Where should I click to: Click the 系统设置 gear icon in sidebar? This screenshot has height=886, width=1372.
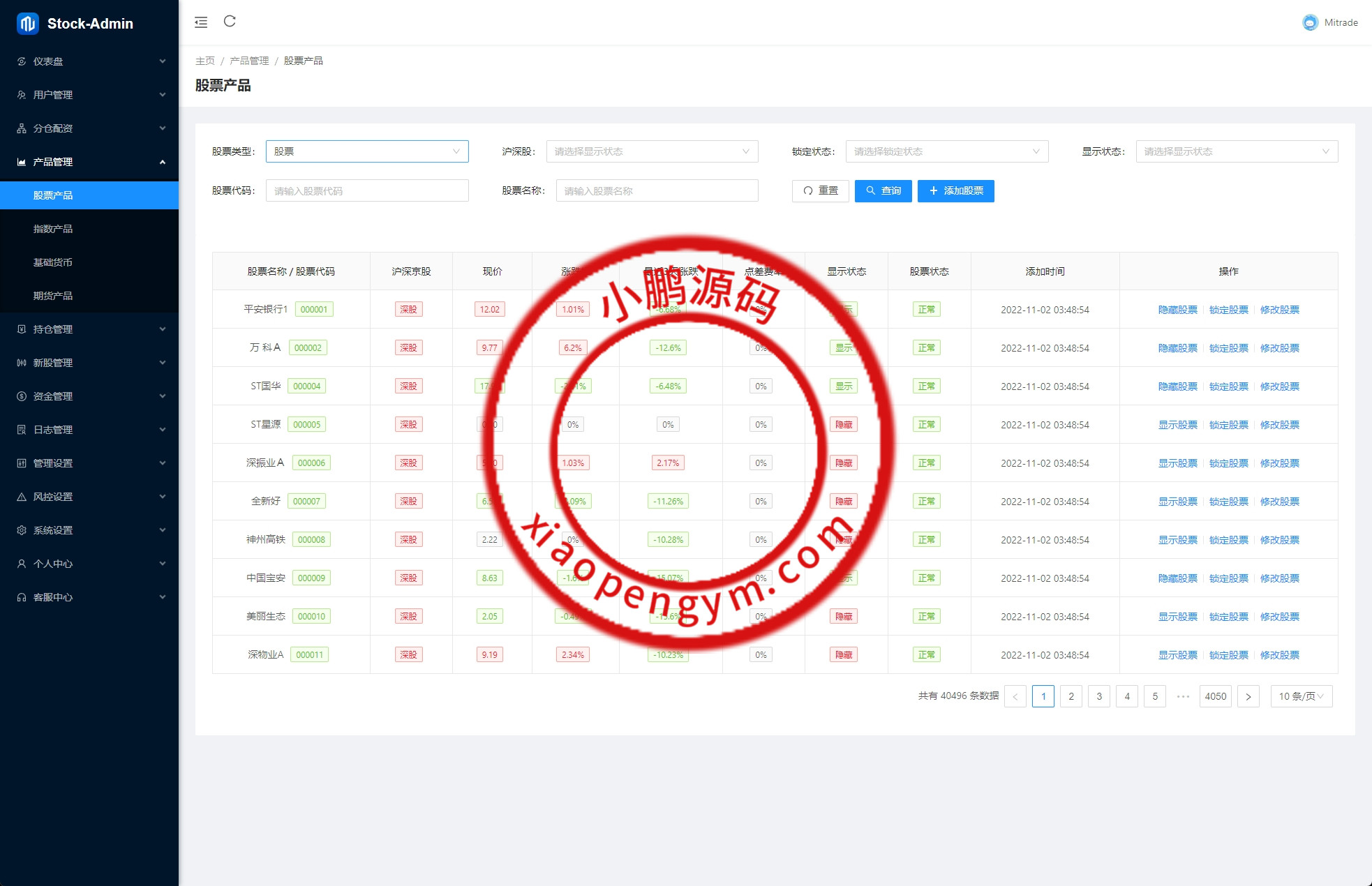[22, 530]
